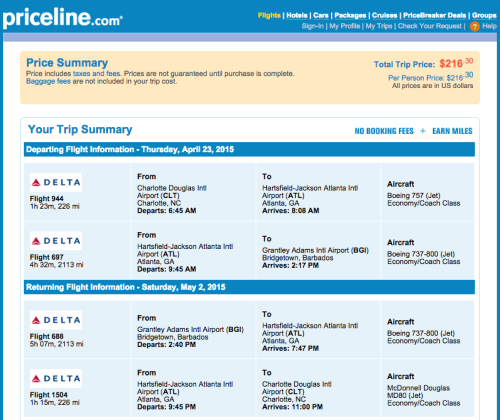Open the Packages section
The width and height of the screenshot is (500, 420).
coord(350,15)
